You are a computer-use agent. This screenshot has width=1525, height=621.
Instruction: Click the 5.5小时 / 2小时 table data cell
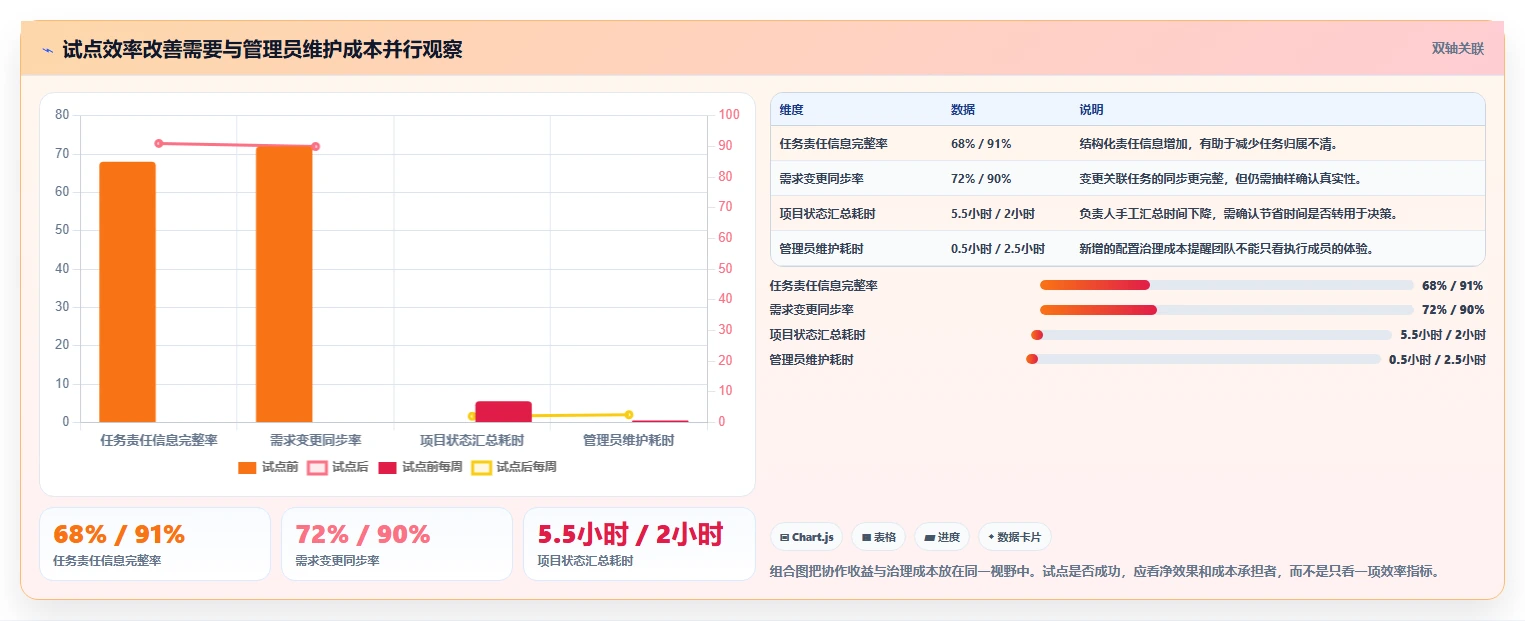[x=993, y=214]
